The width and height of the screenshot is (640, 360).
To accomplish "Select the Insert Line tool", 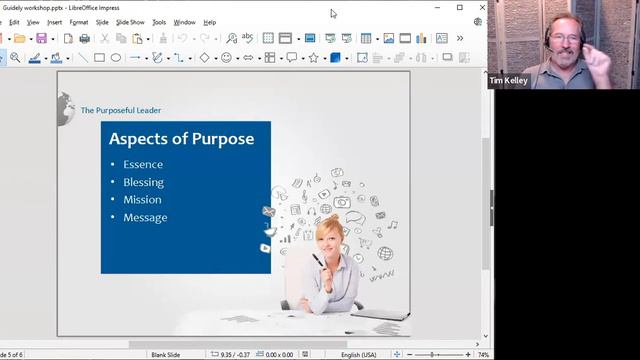I will [83, 58].
